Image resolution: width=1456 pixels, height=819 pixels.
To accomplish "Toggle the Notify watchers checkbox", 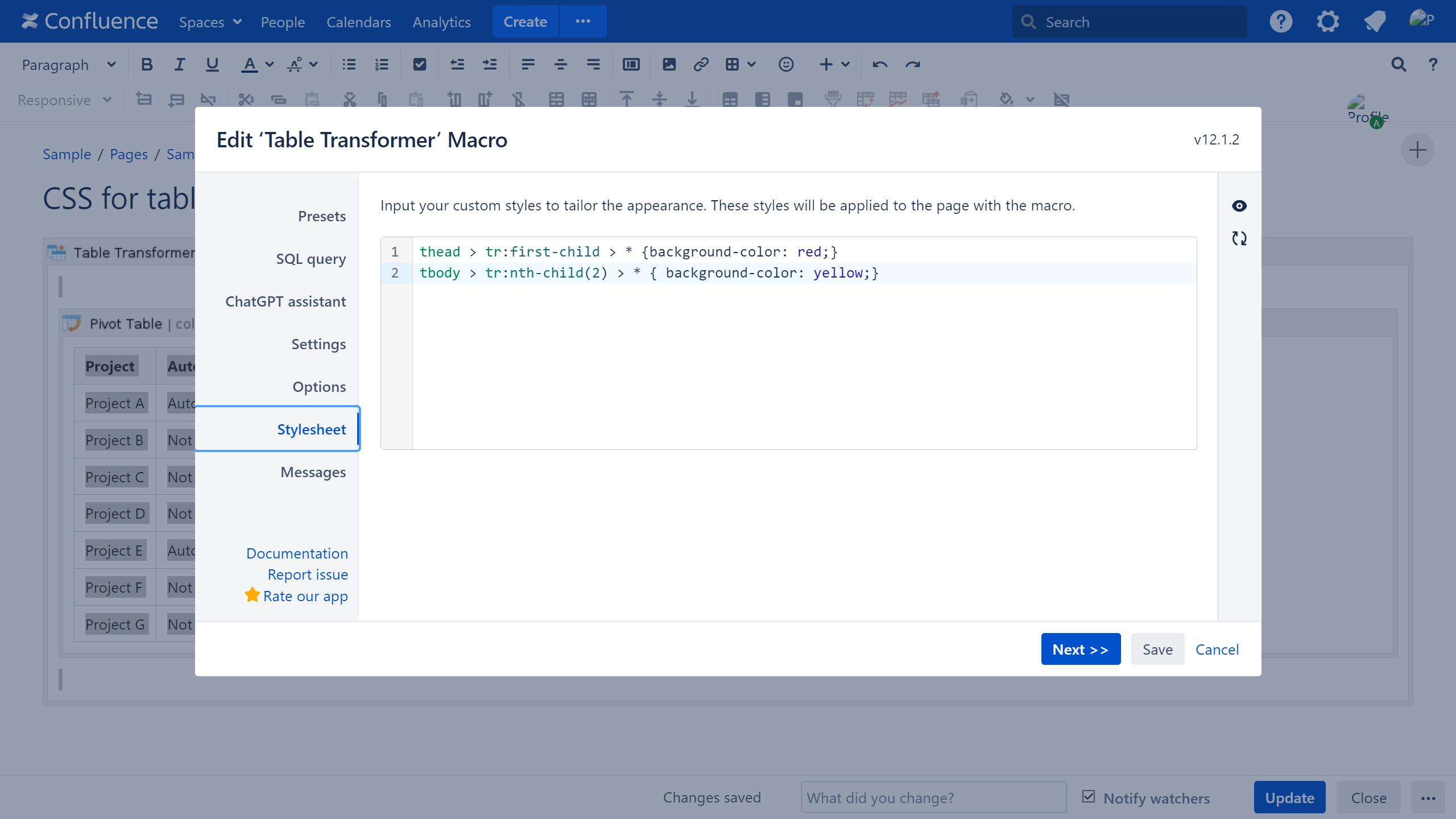I will coord(1089,797).
